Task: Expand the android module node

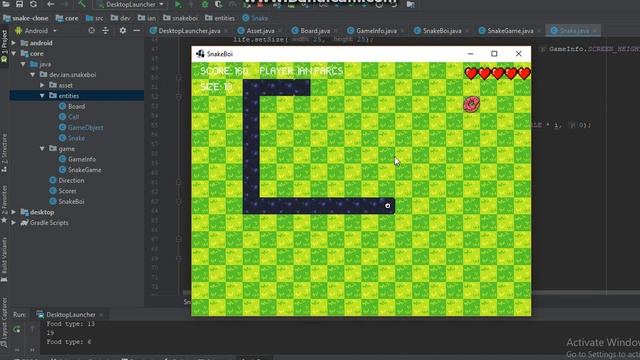Action: click(14, 43)
